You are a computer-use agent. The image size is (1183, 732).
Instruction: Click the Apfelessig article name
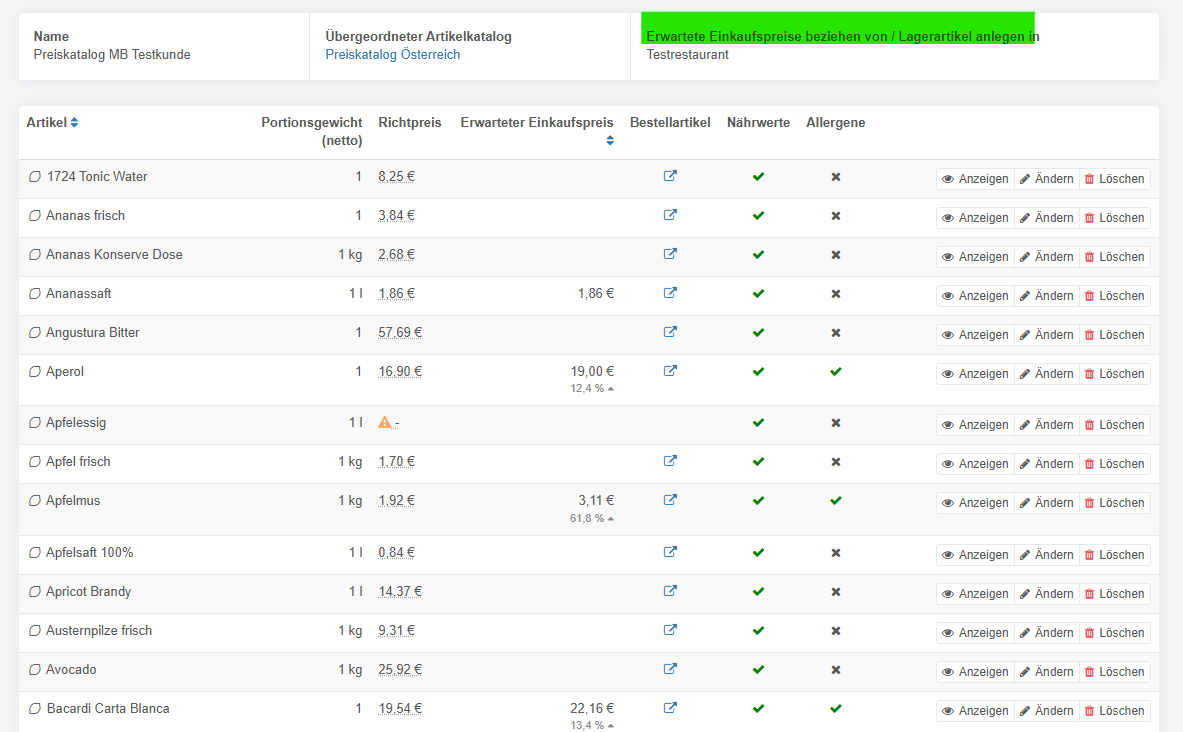click(x=76, y=423)
